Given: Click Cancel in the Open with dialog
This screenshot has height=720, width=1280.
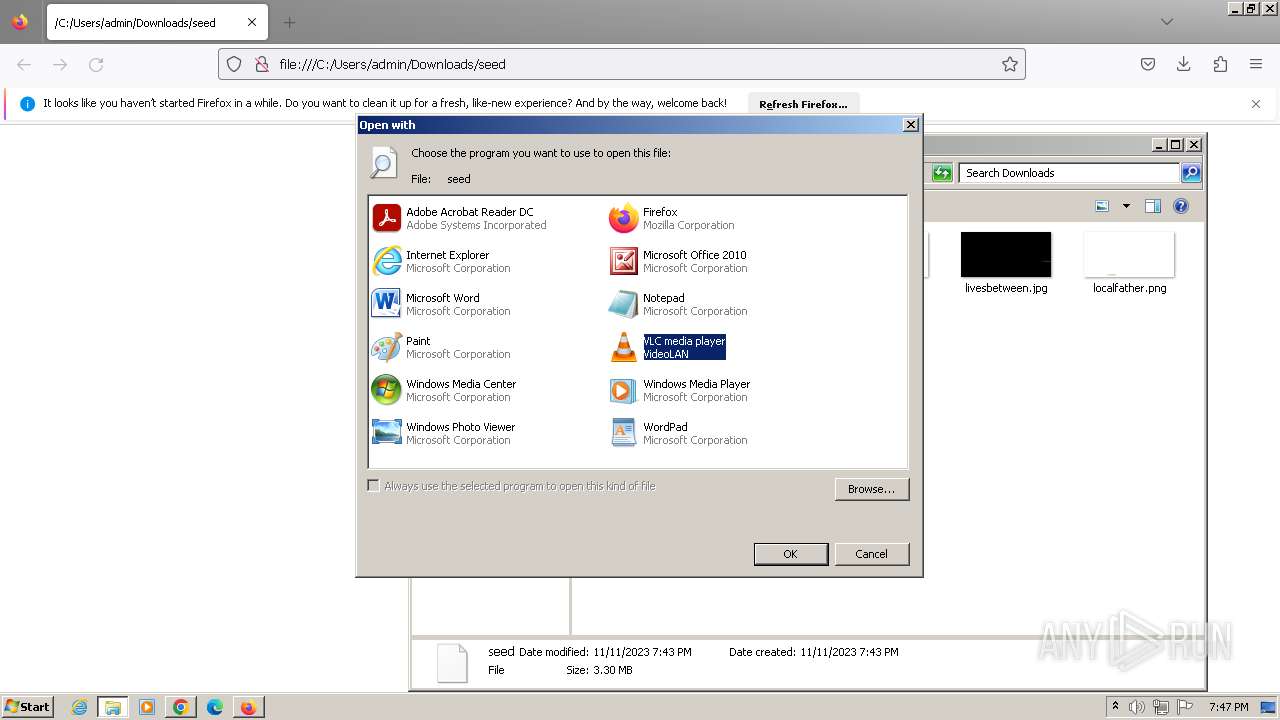Looking at the screenshot, I should 871,554.
